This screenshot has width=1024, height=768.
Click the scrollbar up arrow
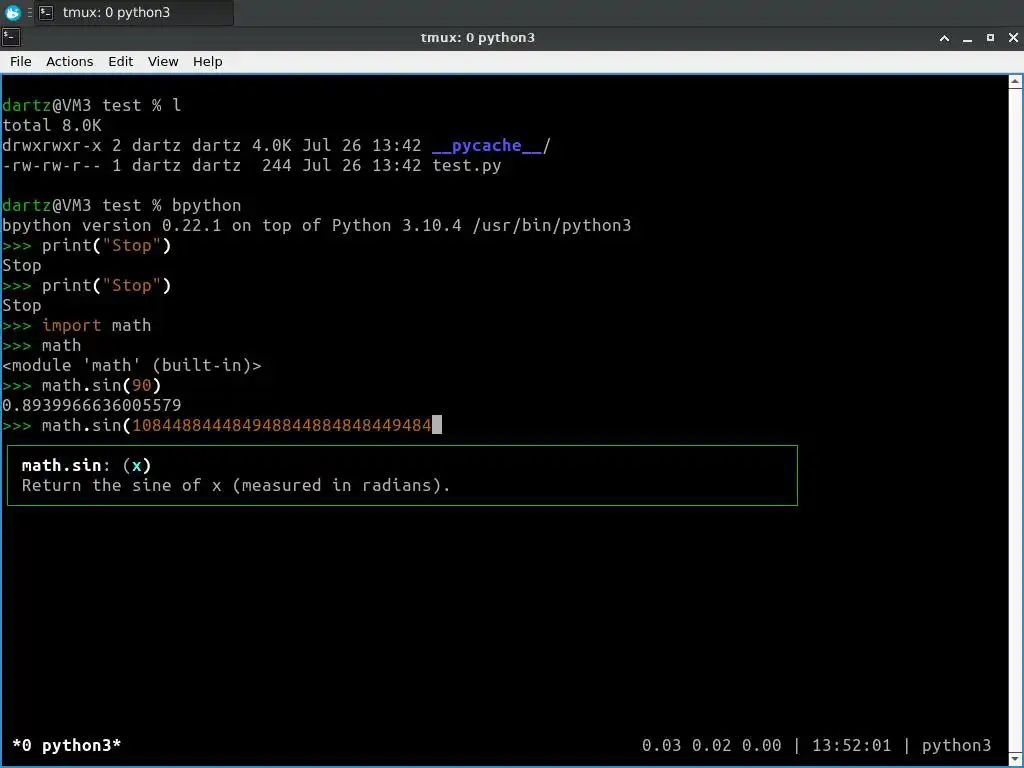click(1016, 82)
